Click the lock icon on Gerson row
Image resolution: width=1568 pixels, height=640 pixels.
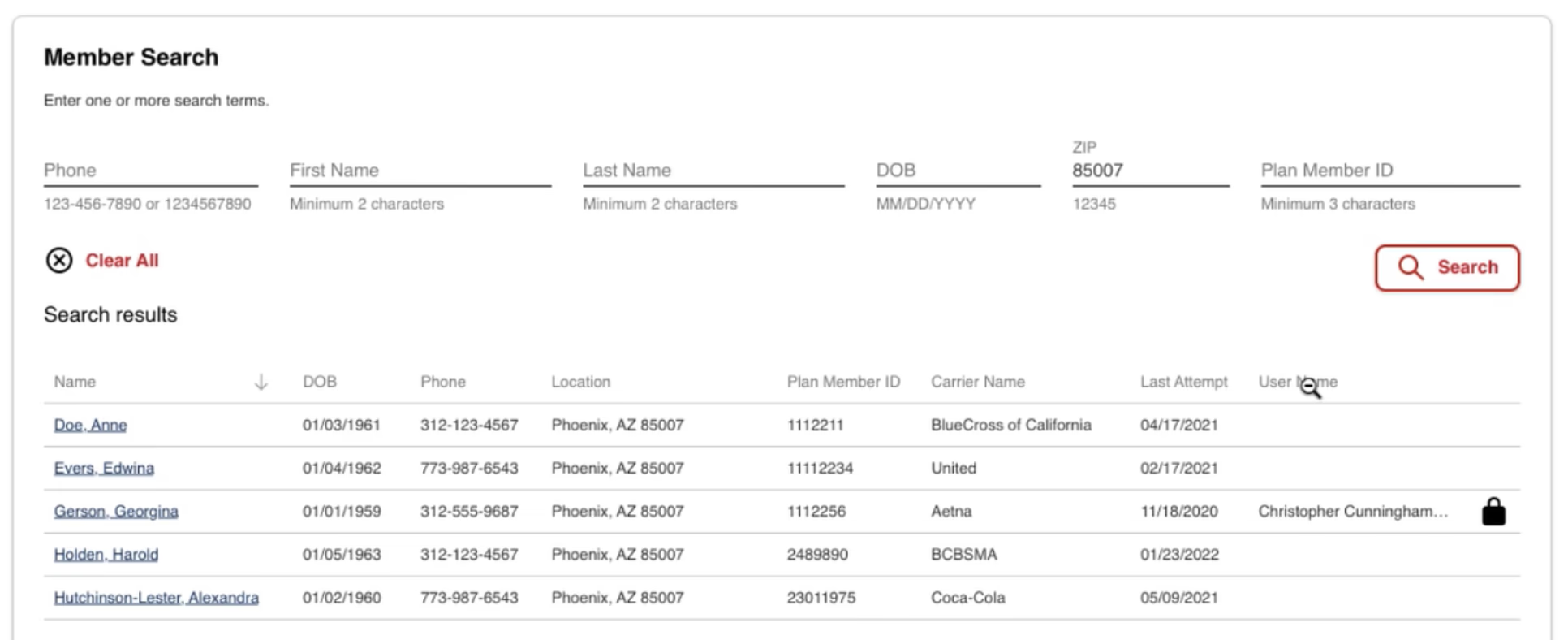(x=1493, y=512)
